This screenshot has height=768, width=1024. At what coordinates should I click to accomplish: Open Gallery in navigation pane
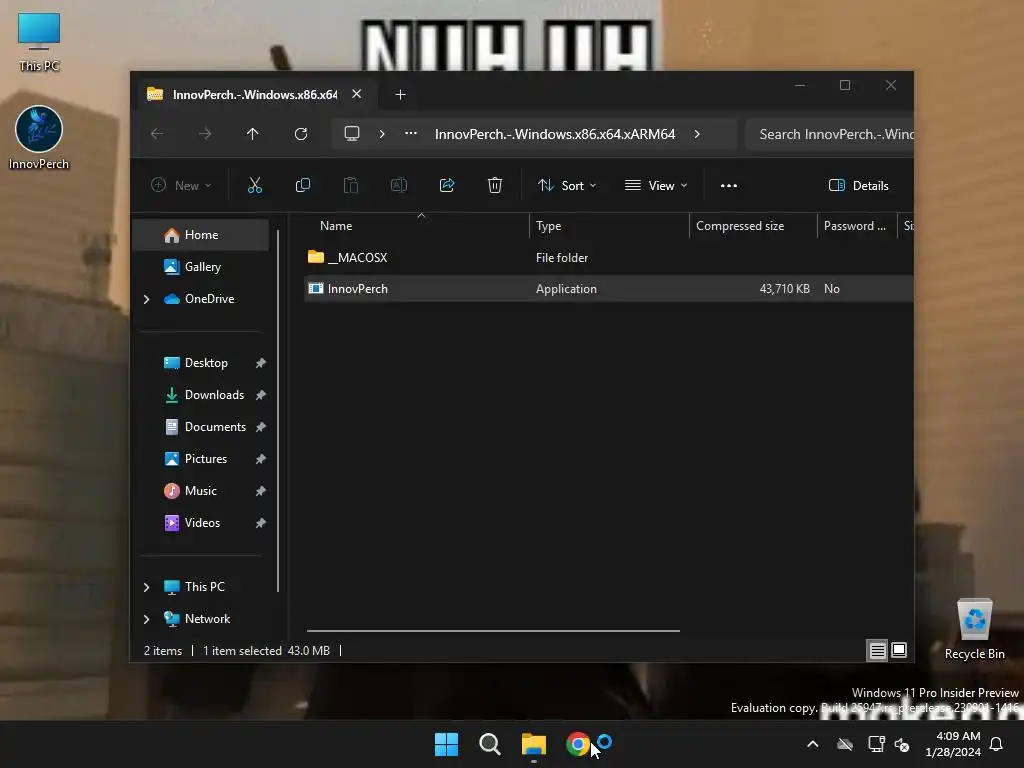click(x=201, y=266)
